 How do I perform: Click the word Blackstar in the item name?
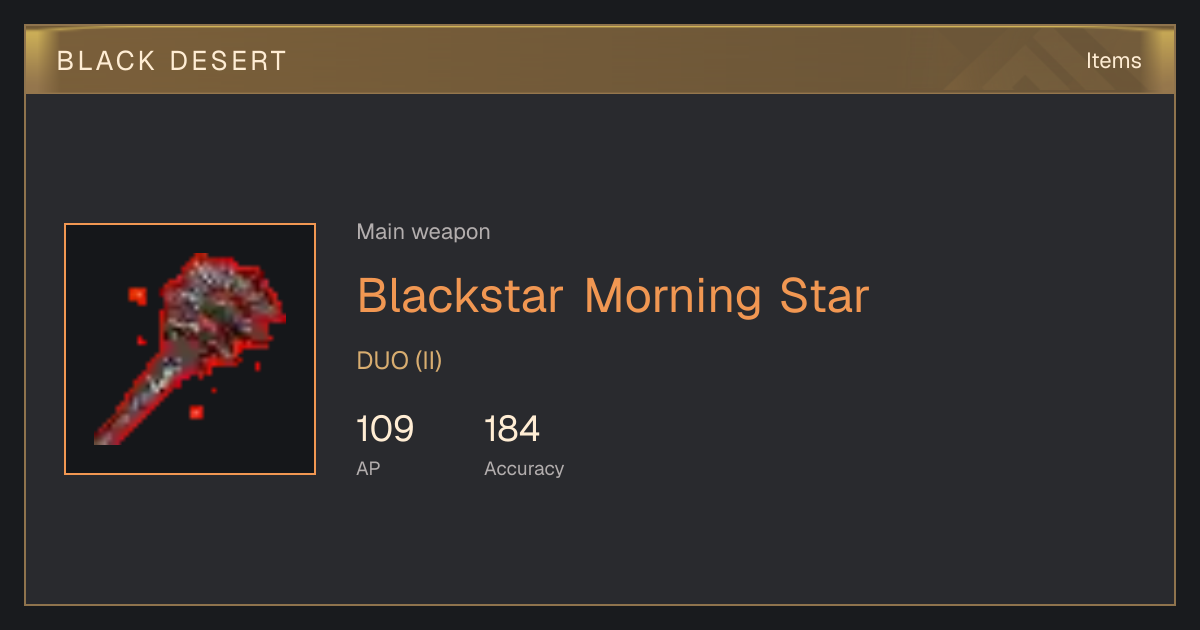461,296
